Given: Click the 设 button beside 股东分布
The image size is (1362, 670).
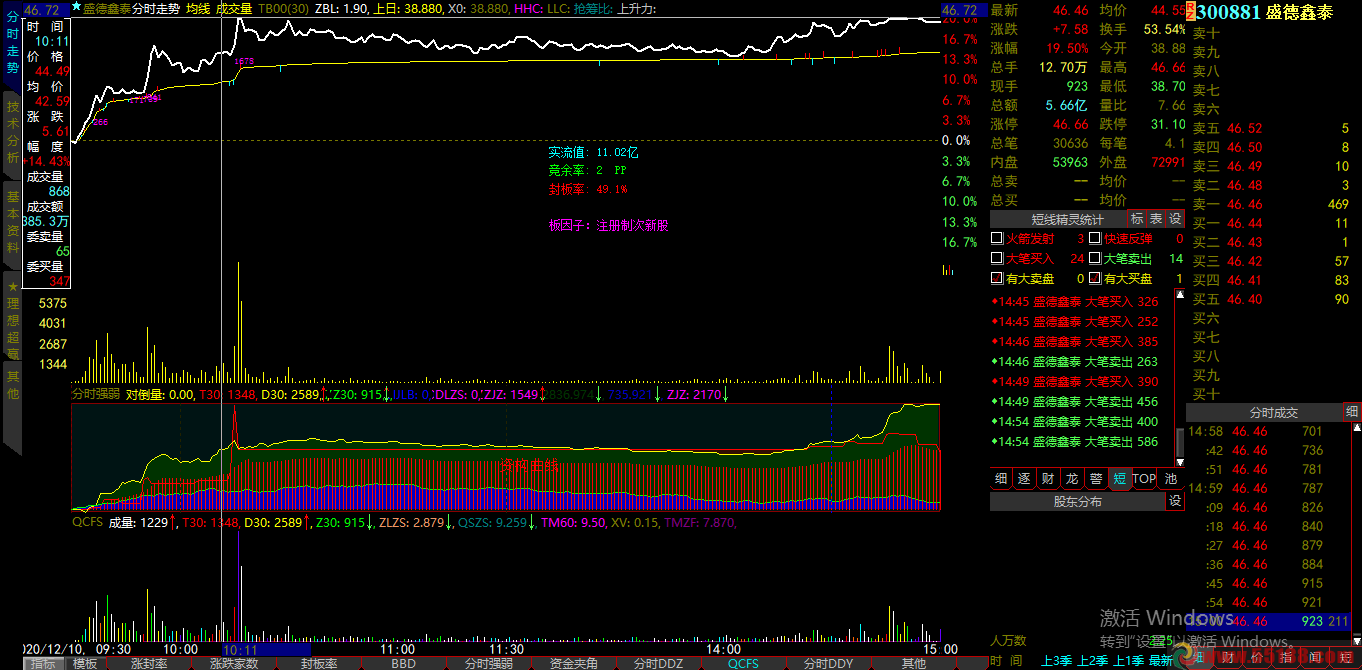Looking at the screenshot, I should (x=1176, y=501).
